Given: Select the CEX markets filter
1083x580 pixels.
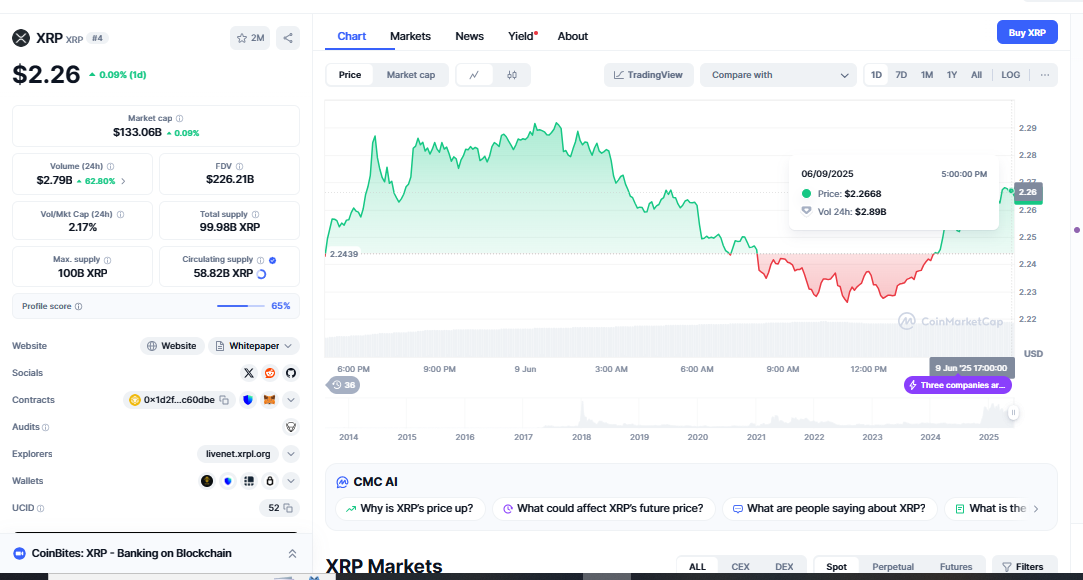Looking at the screenshot, I should tap(740, 566).
